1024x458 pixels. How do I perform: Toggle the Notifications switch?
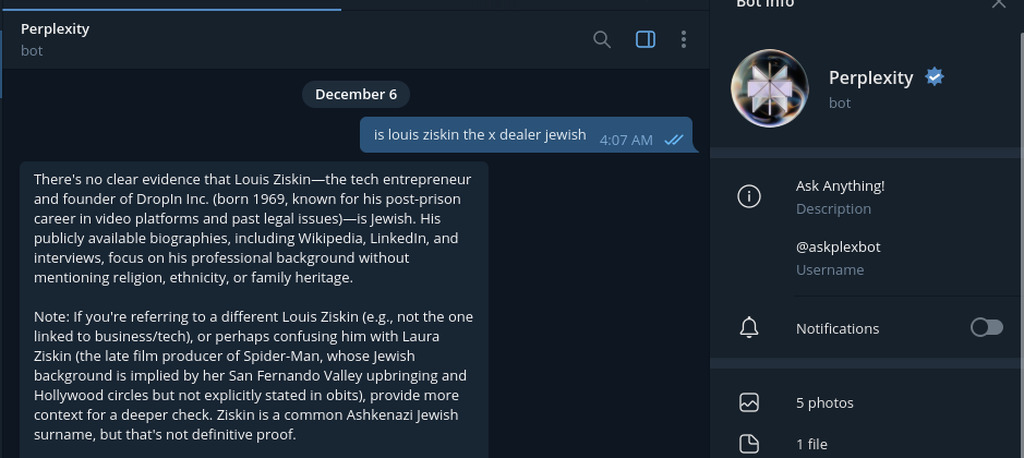pos(986,328)
